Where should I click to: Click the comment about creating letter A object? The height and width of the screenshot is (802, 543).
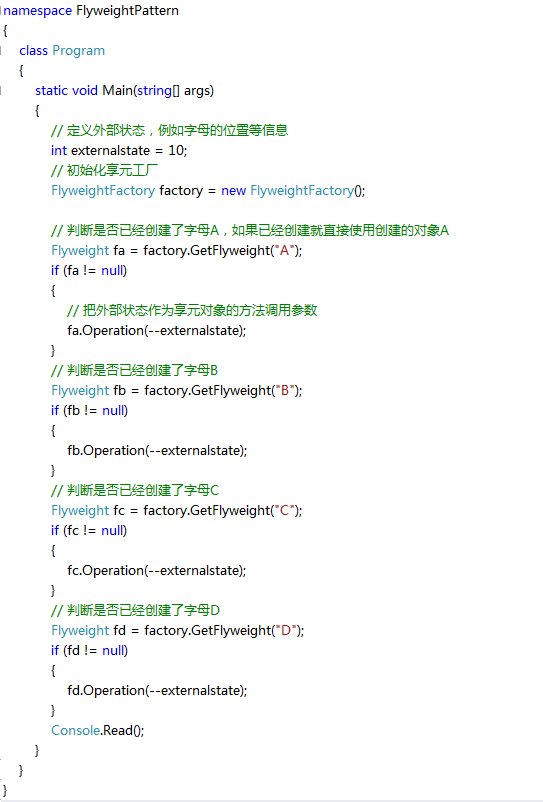click(x=250, y=231)
